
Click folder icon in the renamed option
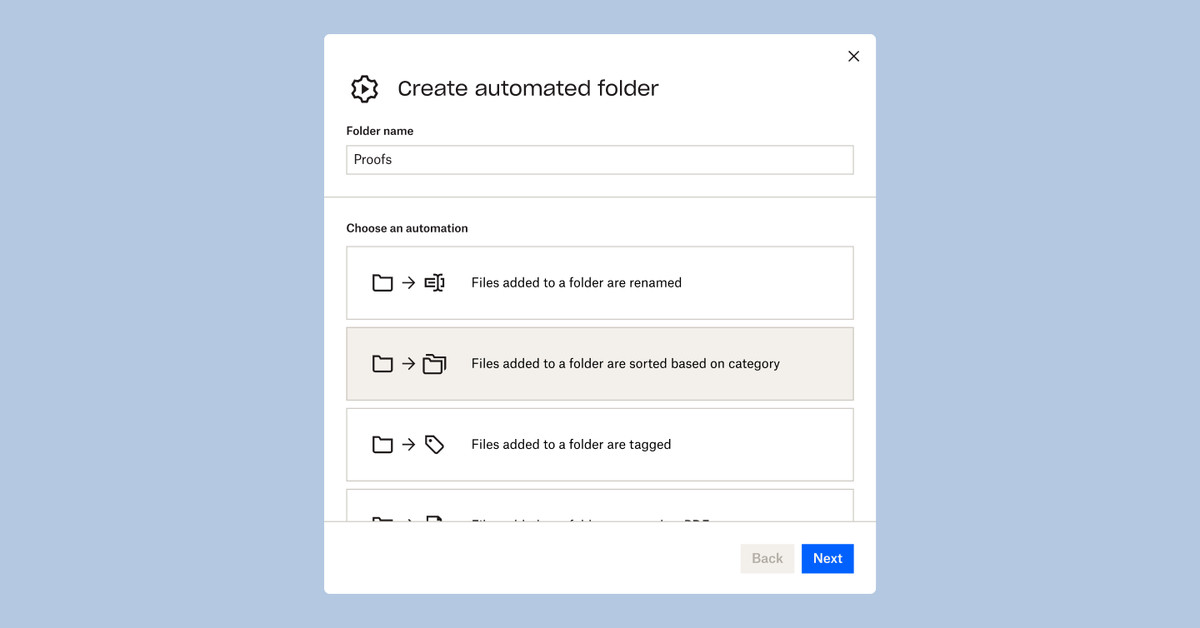382,283
